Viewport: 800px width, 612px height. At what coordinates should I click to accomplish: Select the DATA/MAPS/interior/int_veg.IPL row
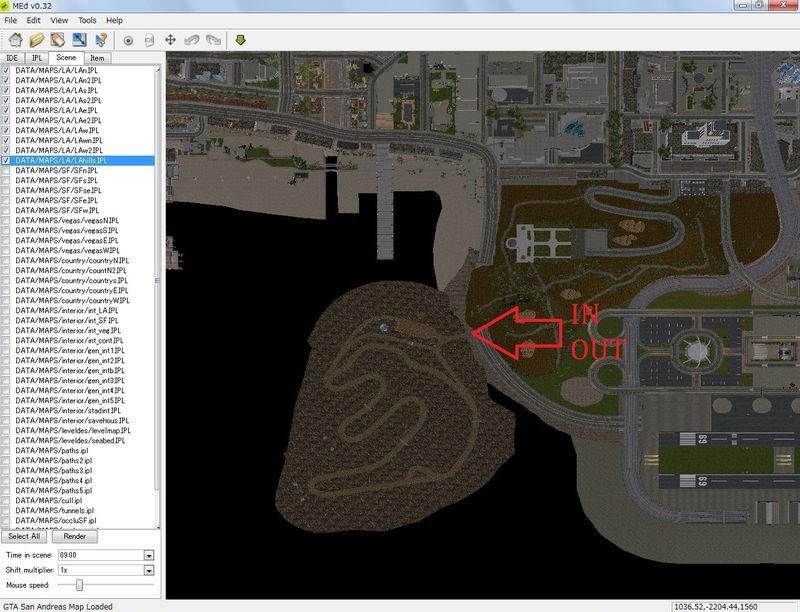79,330
